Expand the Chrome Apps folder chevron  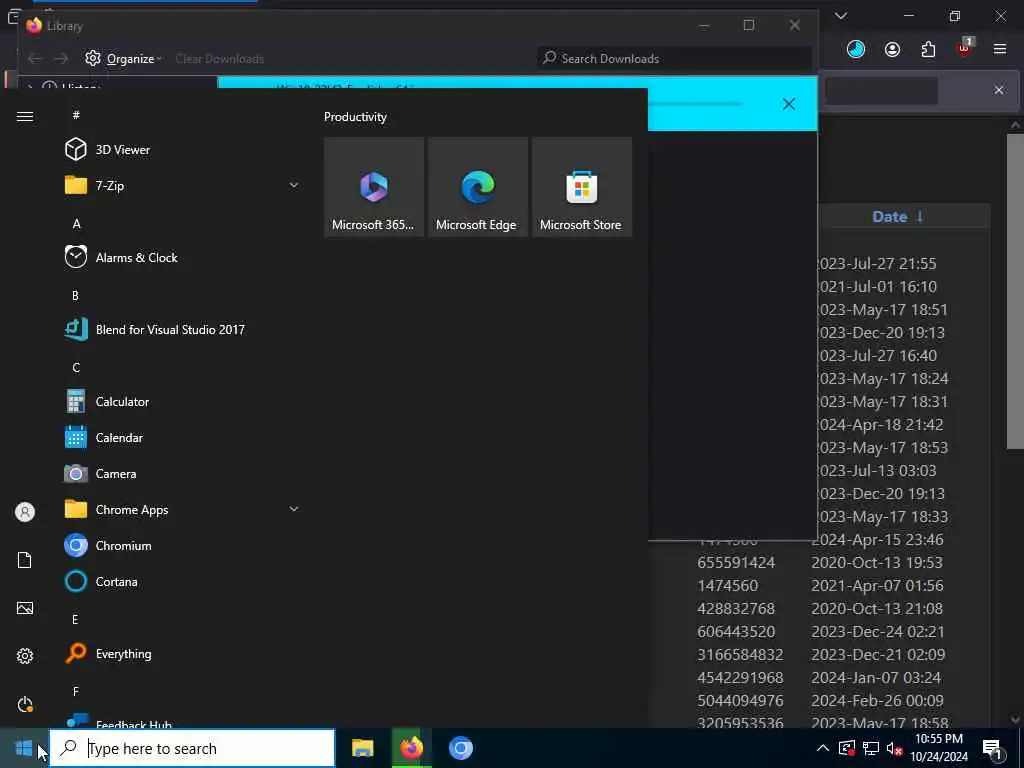pos(294,509)
